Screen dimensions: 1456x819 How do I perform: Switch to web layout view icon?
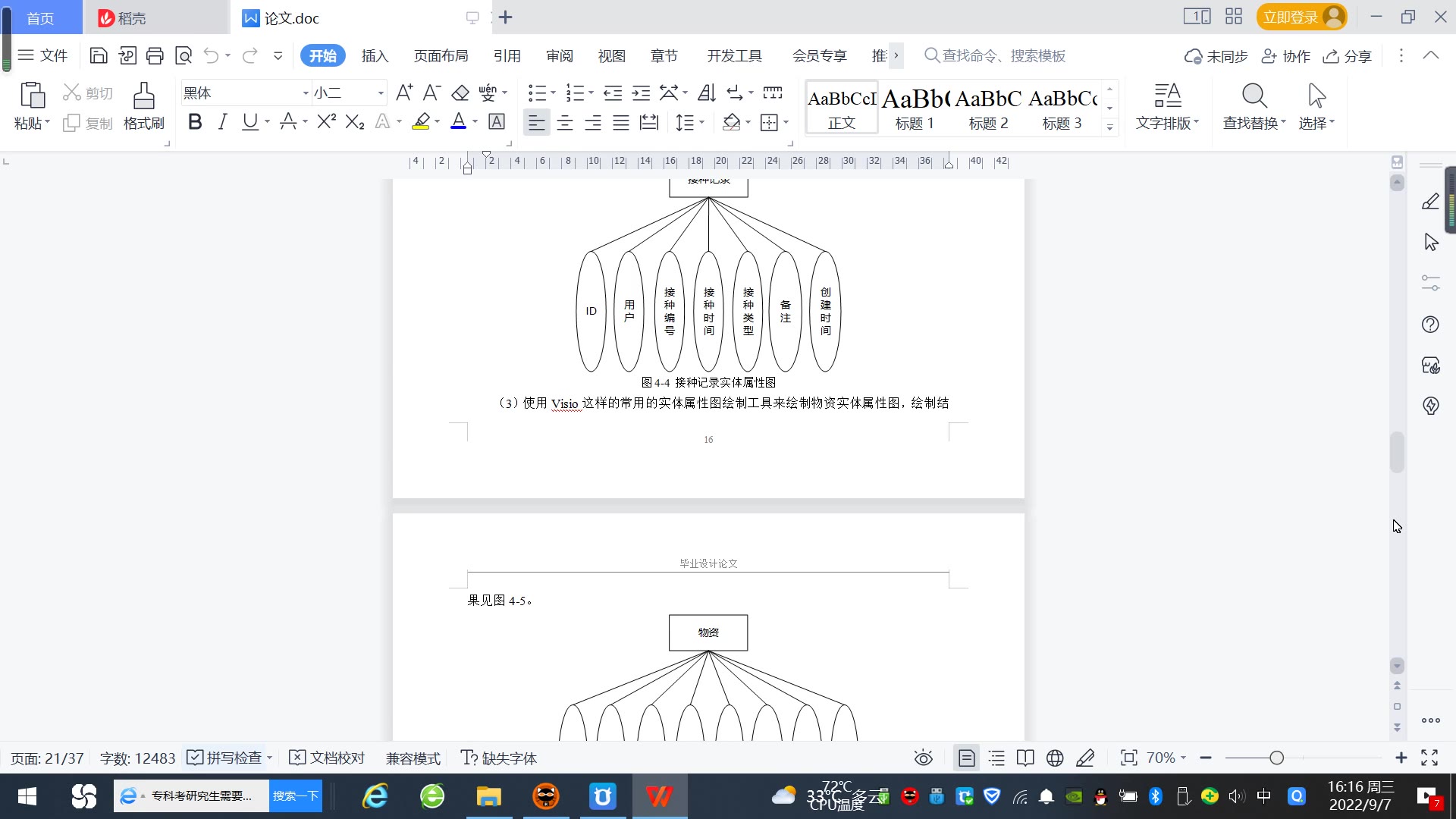1054,758
